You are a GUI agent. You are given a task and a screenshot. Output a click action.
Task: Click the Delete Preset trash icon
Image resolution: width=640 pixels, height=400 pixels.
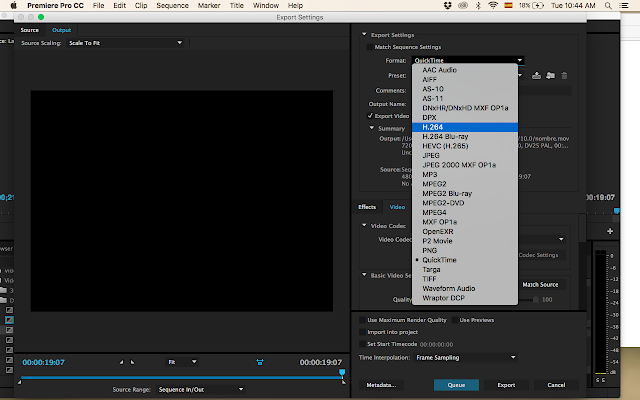pyautogui.click(x=564, y=76)
